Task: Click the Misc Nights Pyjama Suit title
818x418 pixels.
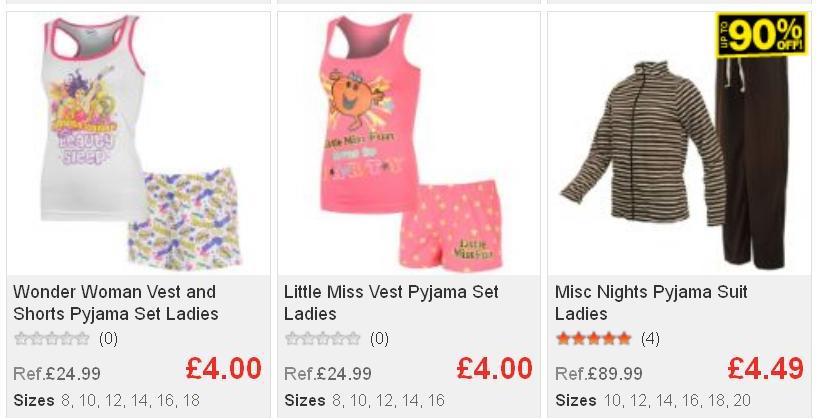Action: tap(651, 303)
